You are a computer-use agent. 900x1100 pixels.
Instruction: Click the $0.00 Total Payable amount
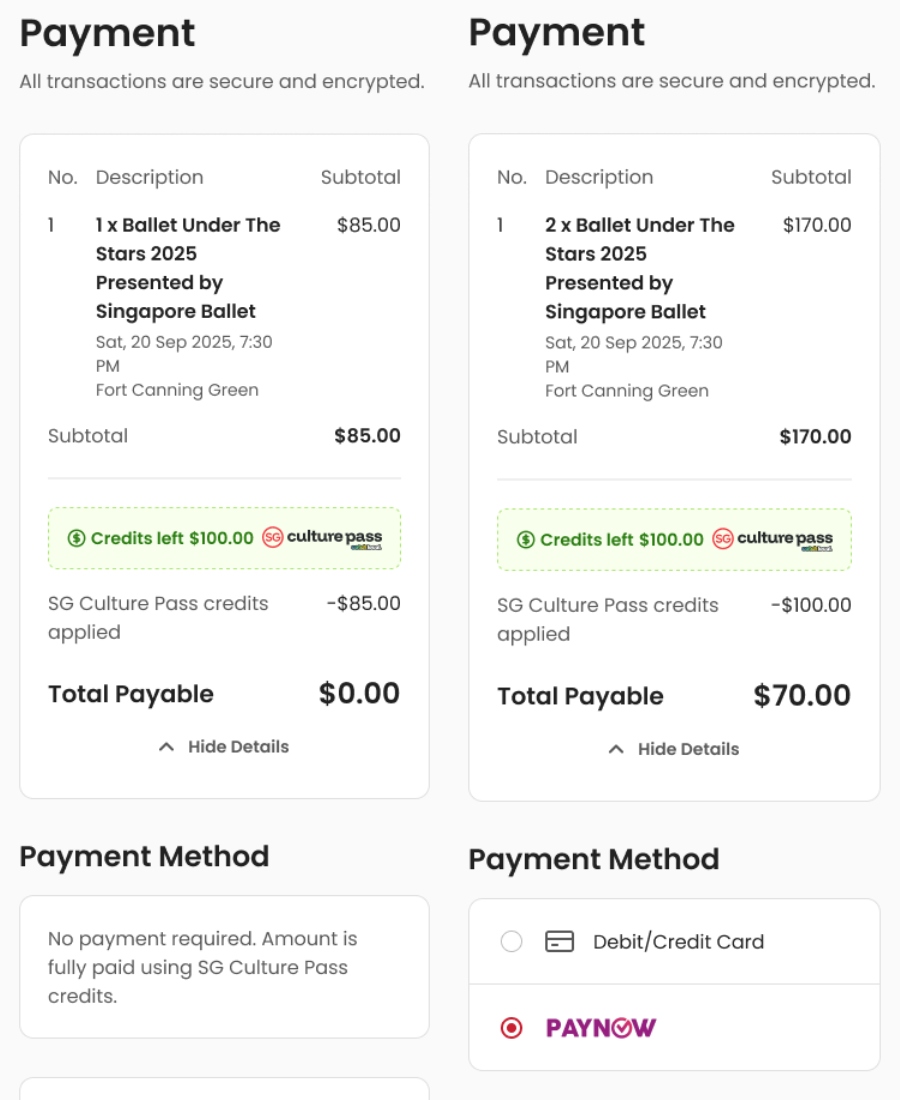pos(359,693)
